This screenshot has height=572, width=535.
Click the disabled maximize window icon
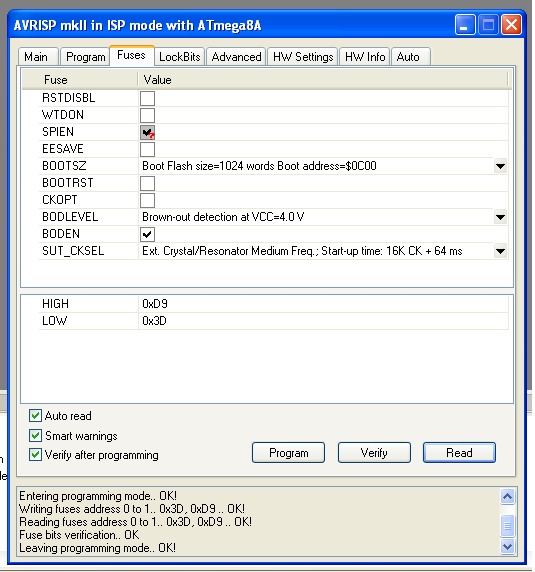(x=488, y=25)
